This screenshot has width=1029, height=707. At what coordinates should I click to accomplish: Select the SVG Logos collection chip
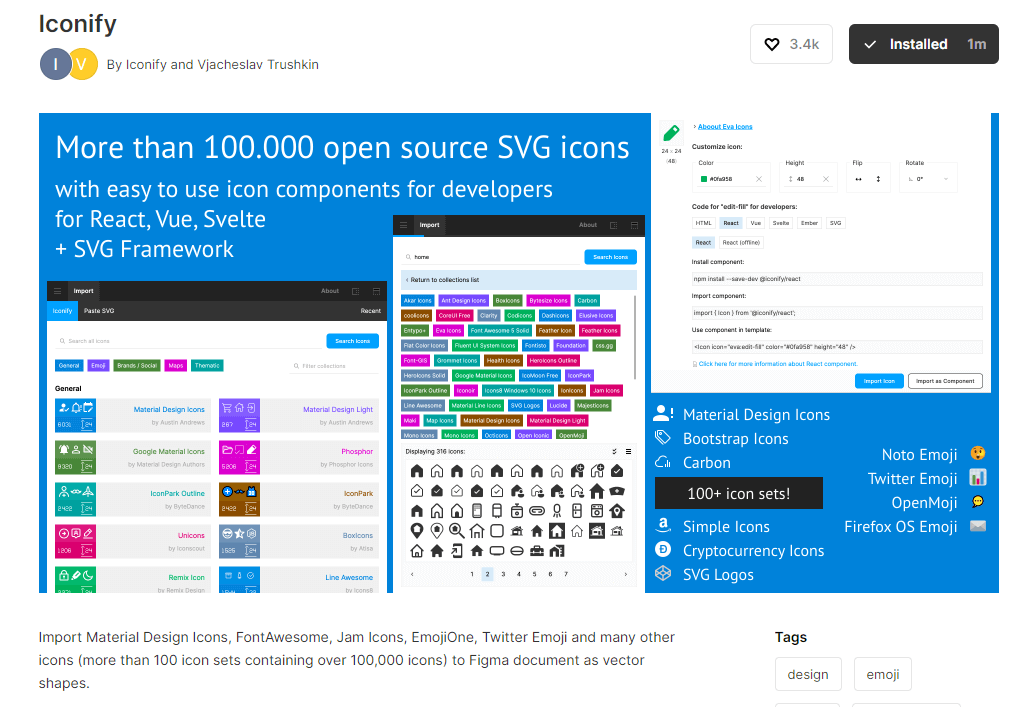coord(526,406)
